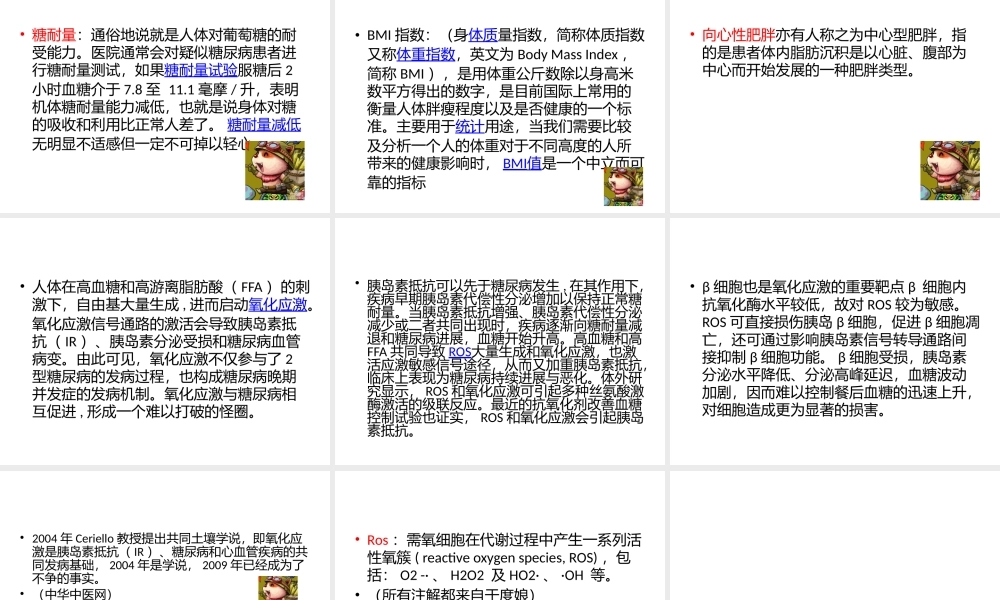Click the 2004年 Ceriello 学说 slide
This screenshot has height=600, width=1000.
[165, 535]
